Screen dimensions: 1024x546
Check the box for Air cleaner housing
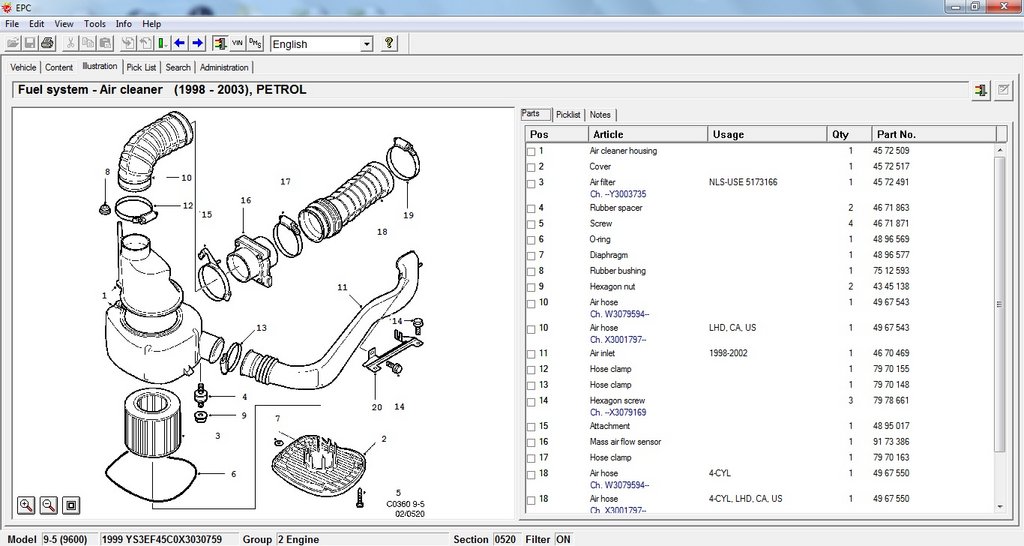tap(531, 152)
